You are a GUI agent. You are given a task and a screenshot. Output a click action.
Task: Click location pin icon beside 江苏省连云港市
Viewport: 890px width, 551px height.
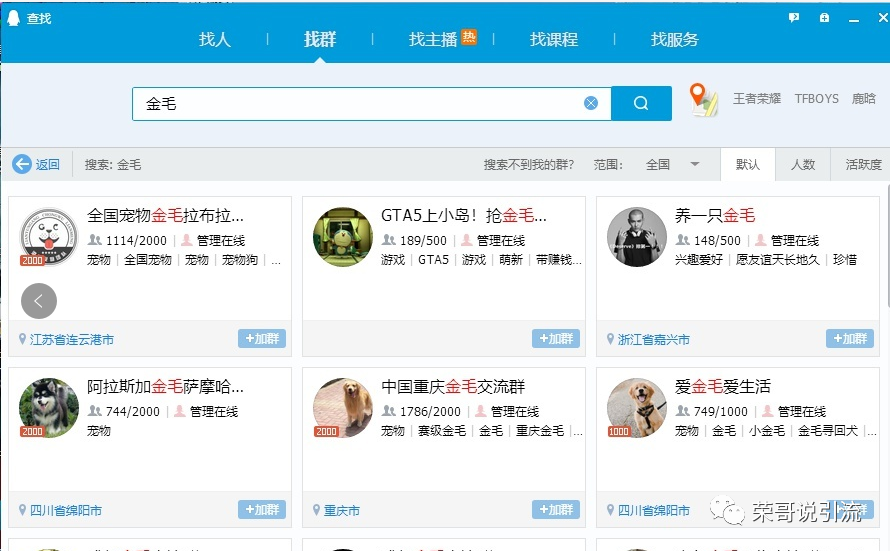[22, 339]
